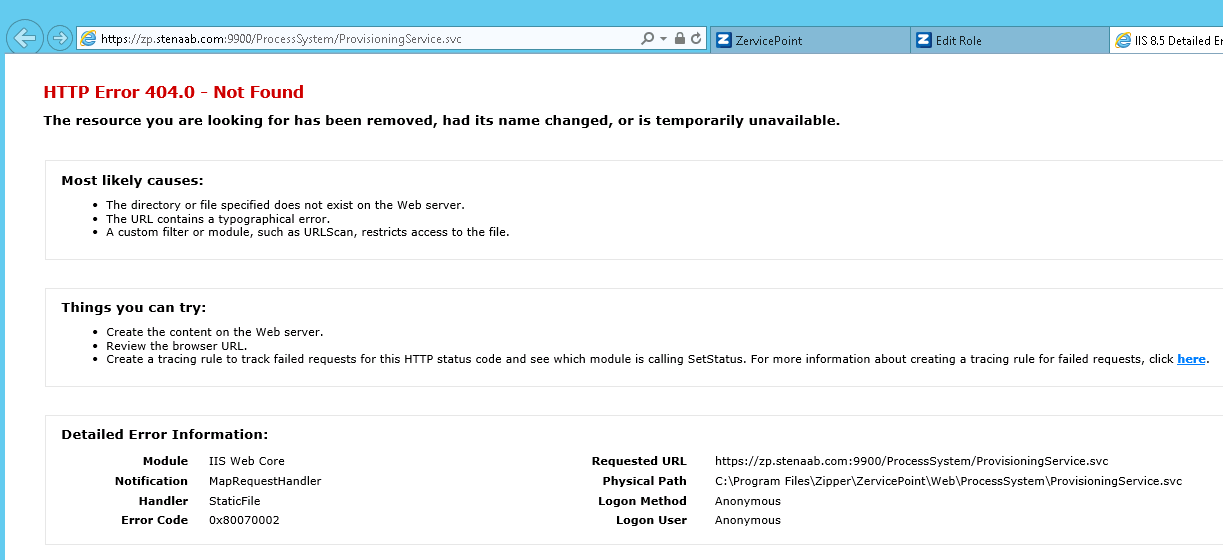Click the Physical Path value text
The width and height of the screenshot is (1223, 560).
point(948,481)
